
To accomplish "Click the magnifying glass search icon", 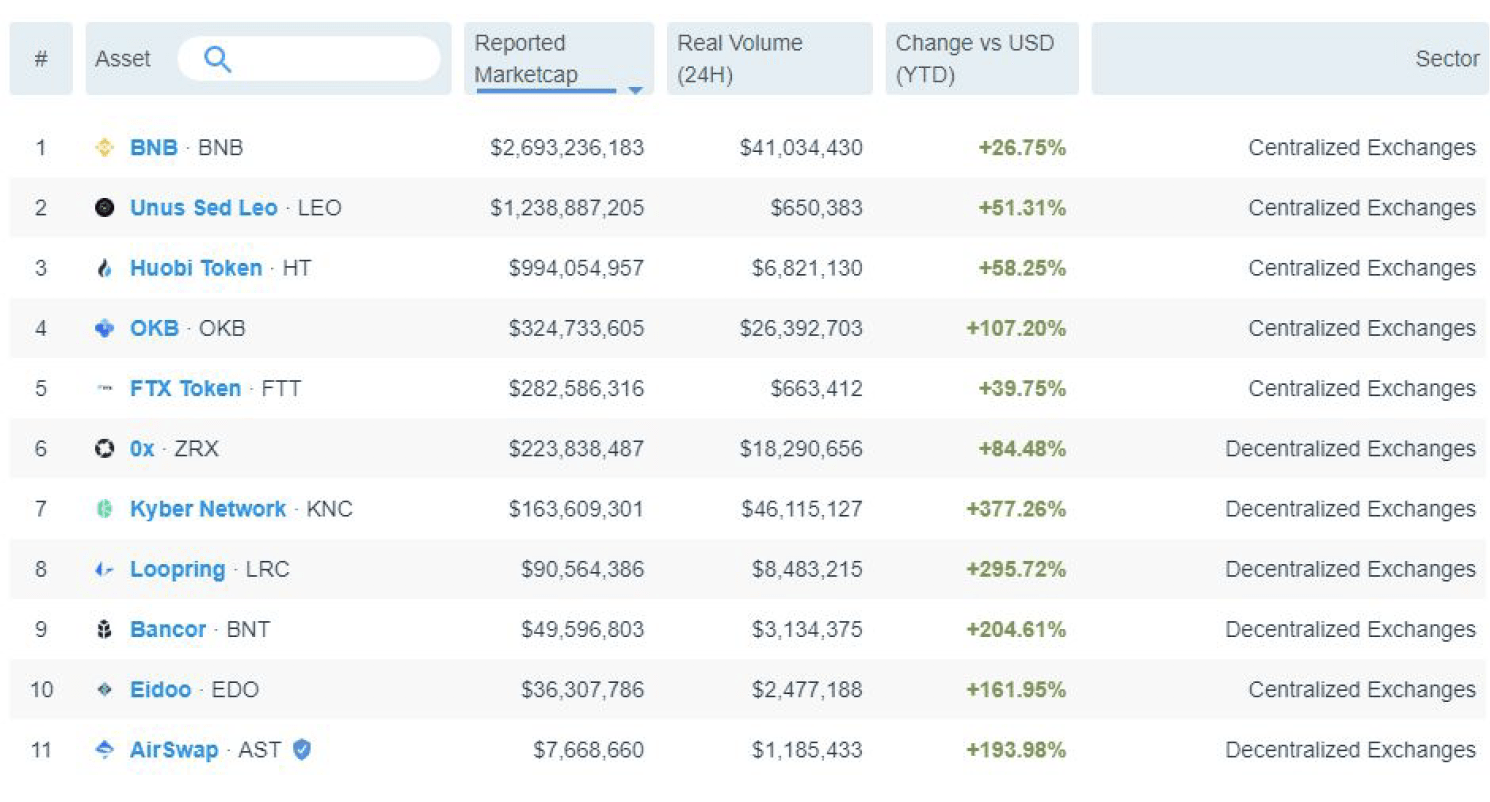I will point(217,60).
